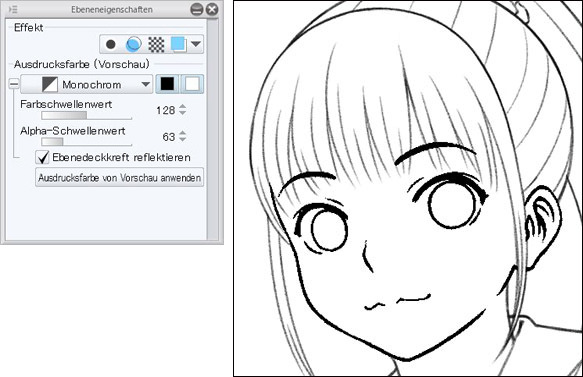583x377 pixels.
Task: Open the Monochrom expression color dropdown
Action: (87, 84)
